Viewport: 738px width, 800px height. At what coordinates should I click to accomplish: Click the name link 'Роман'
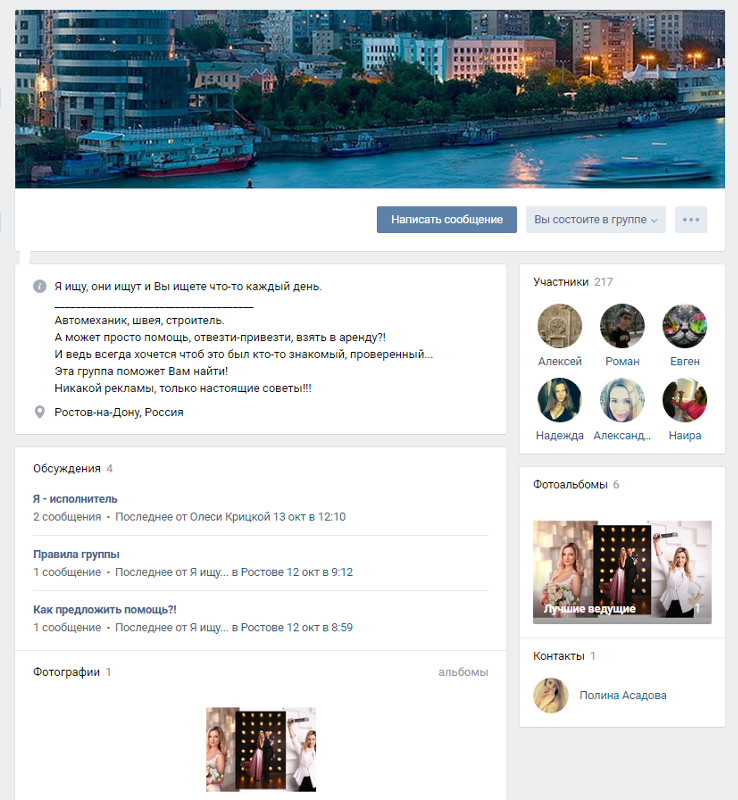(622, 361)
